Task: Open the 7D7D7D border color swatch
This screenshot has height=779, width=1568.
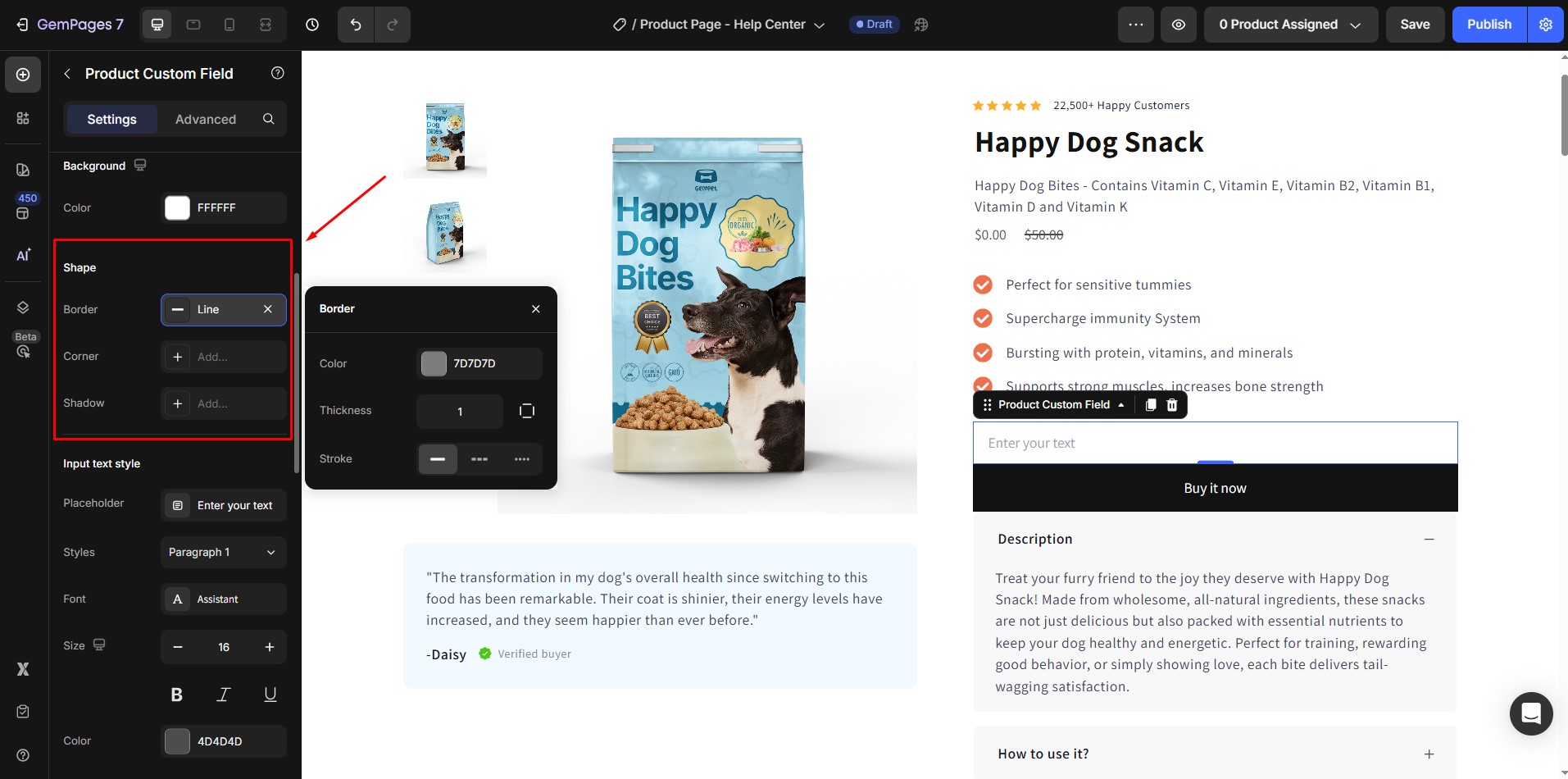Action: (x=434, y=363)
